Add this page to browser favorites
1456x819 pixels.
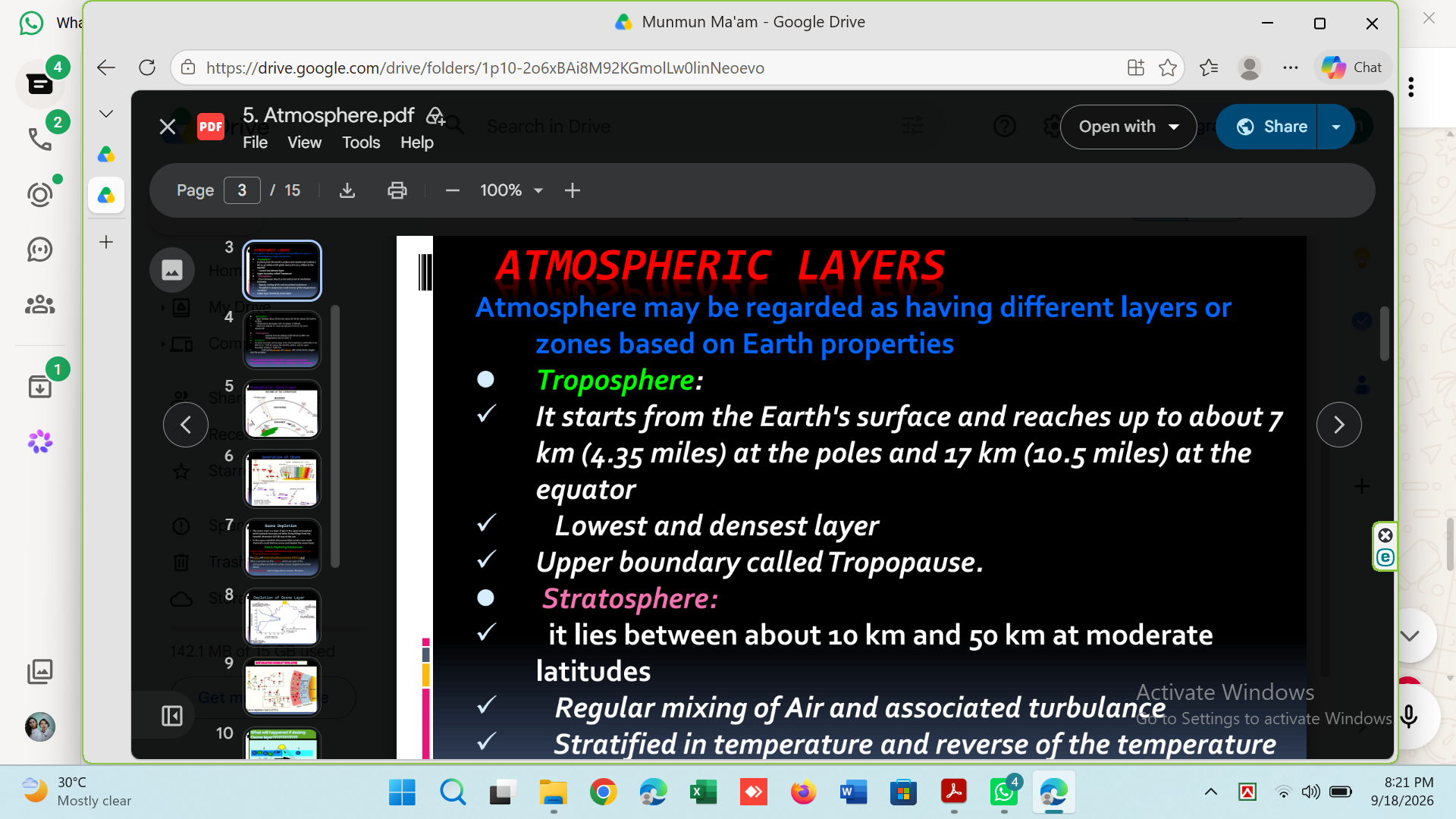click(x=1168, y=67)
